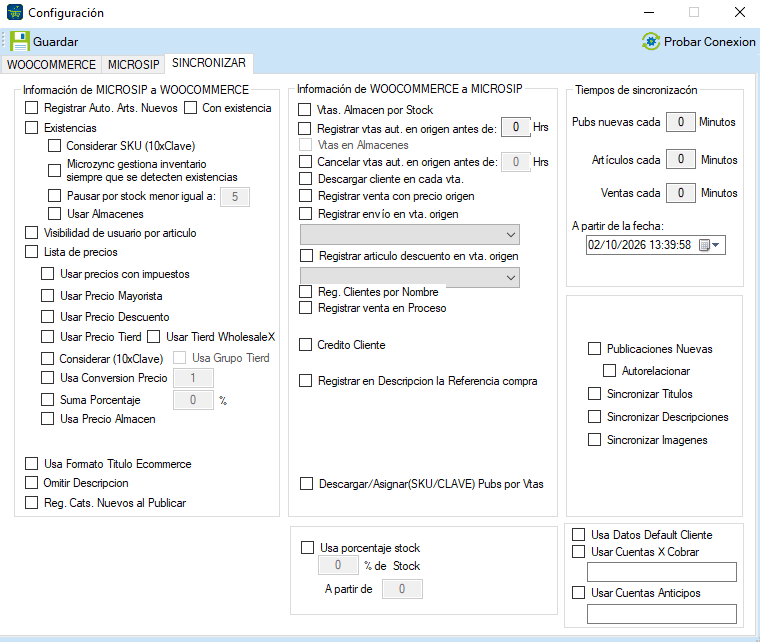
Task: Check Usar Precio Descuento
Action: (48, 316)
